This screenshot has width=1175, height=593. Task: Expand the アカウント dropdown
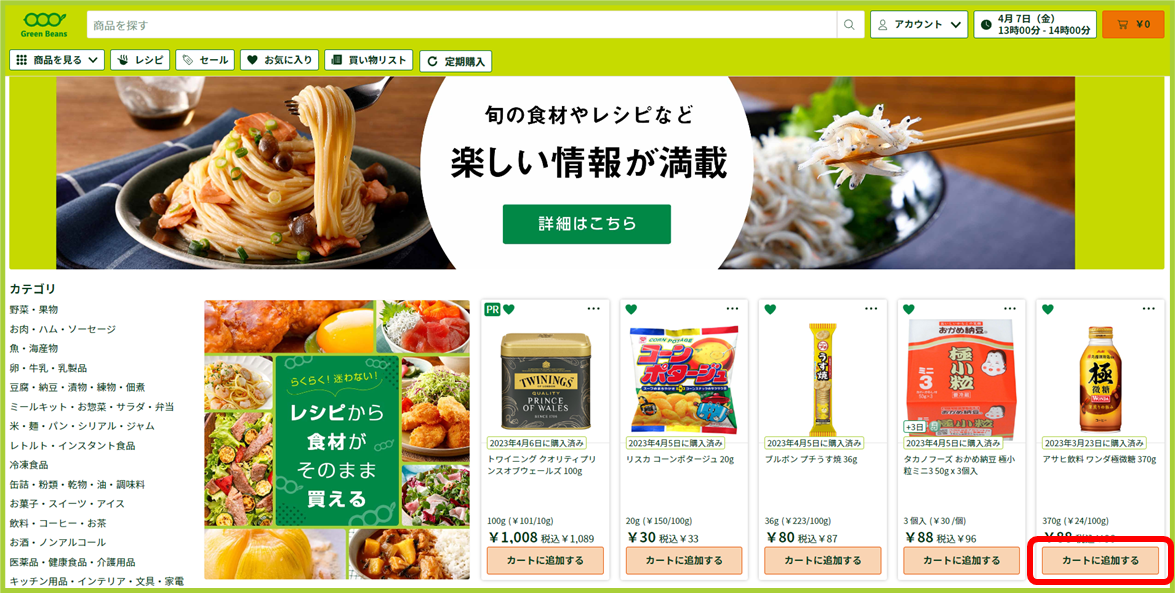coord(919,24)
